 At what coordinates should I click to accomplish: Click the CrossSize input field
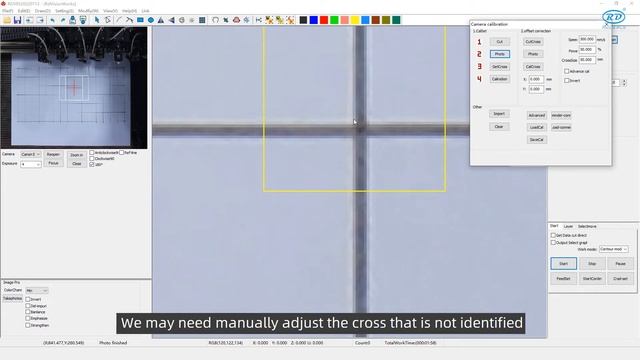pos(587,60)
